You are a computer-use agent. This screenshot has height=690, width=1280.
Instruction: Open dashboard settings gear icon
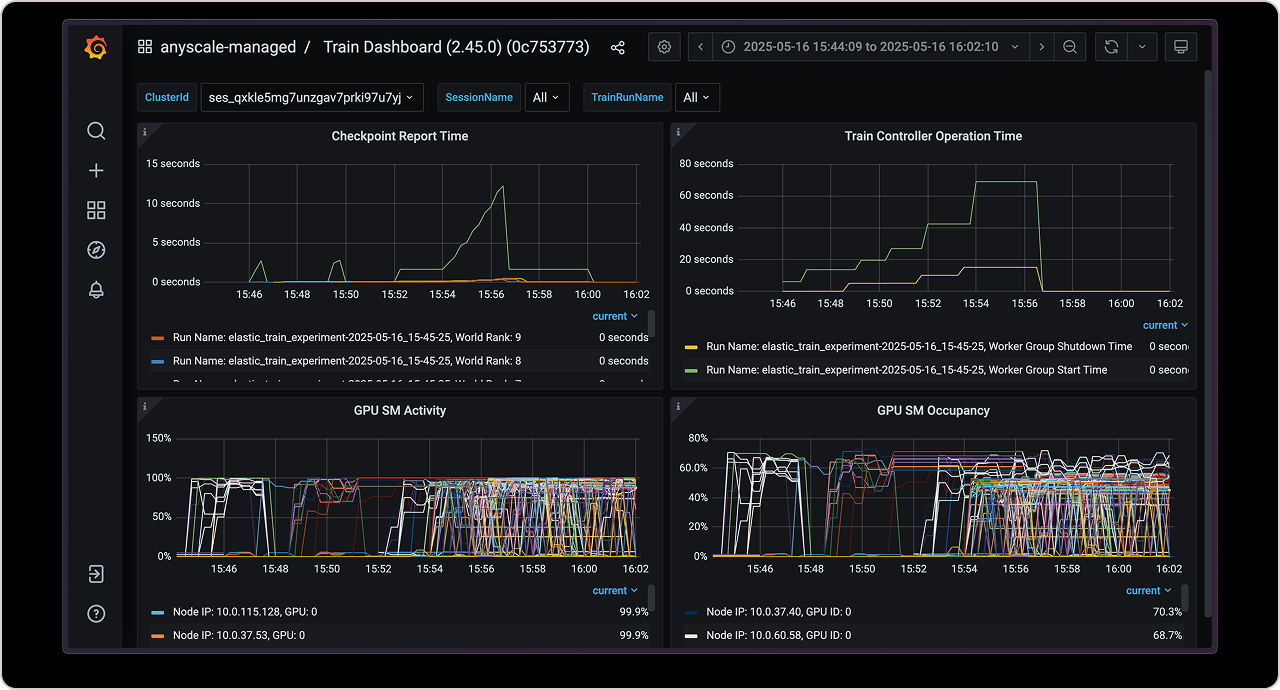pyautogui.click(x=664, y=47)
